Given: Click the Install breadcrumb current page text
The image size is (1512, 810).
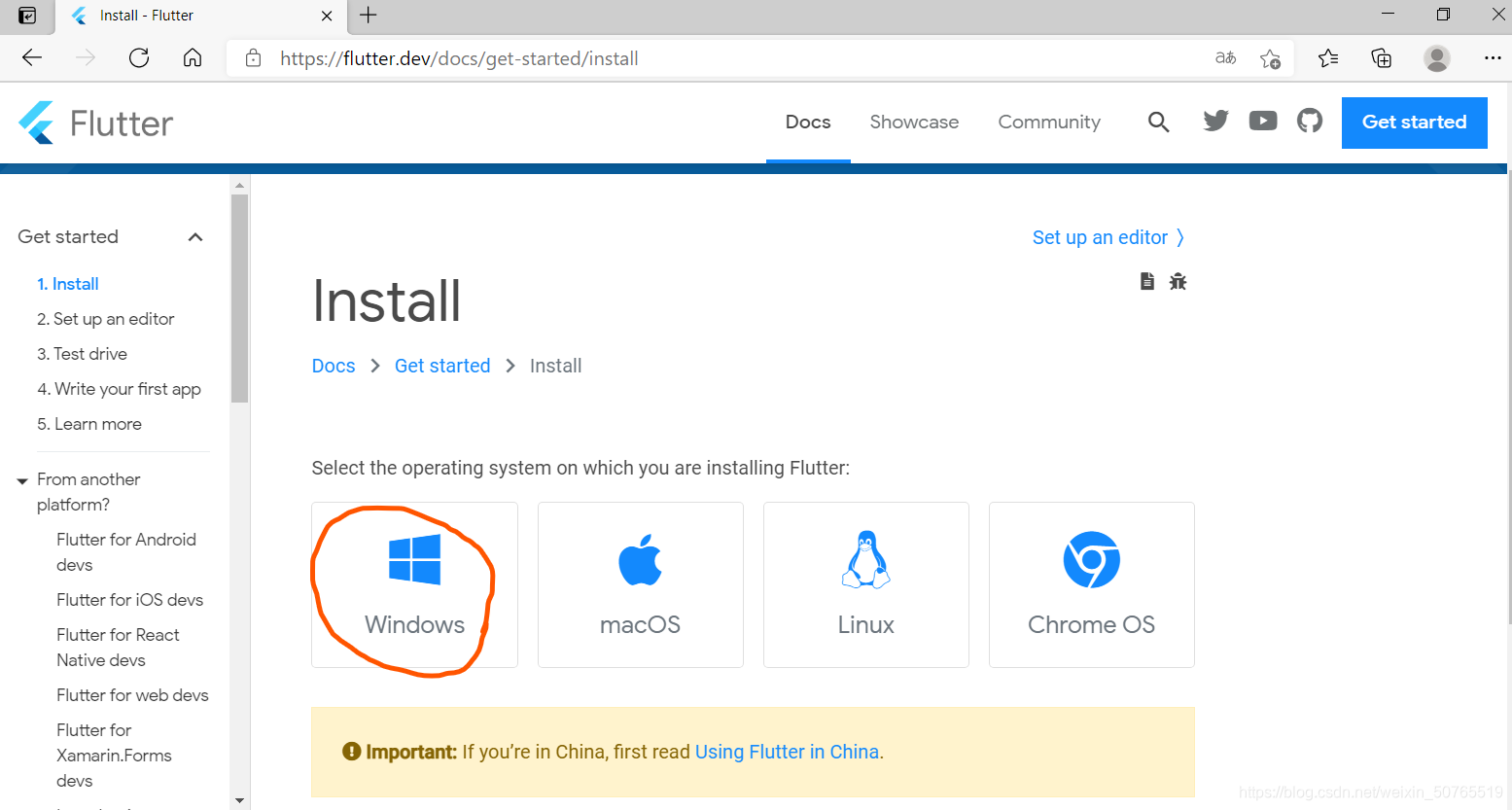Looking at the screenshot, I should tap(555, 366).
